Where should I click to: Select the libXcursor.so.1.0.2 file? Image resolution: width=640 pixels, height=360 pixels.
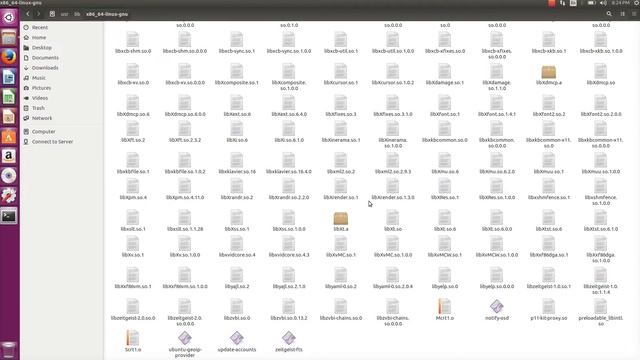[x=393, y=75]
